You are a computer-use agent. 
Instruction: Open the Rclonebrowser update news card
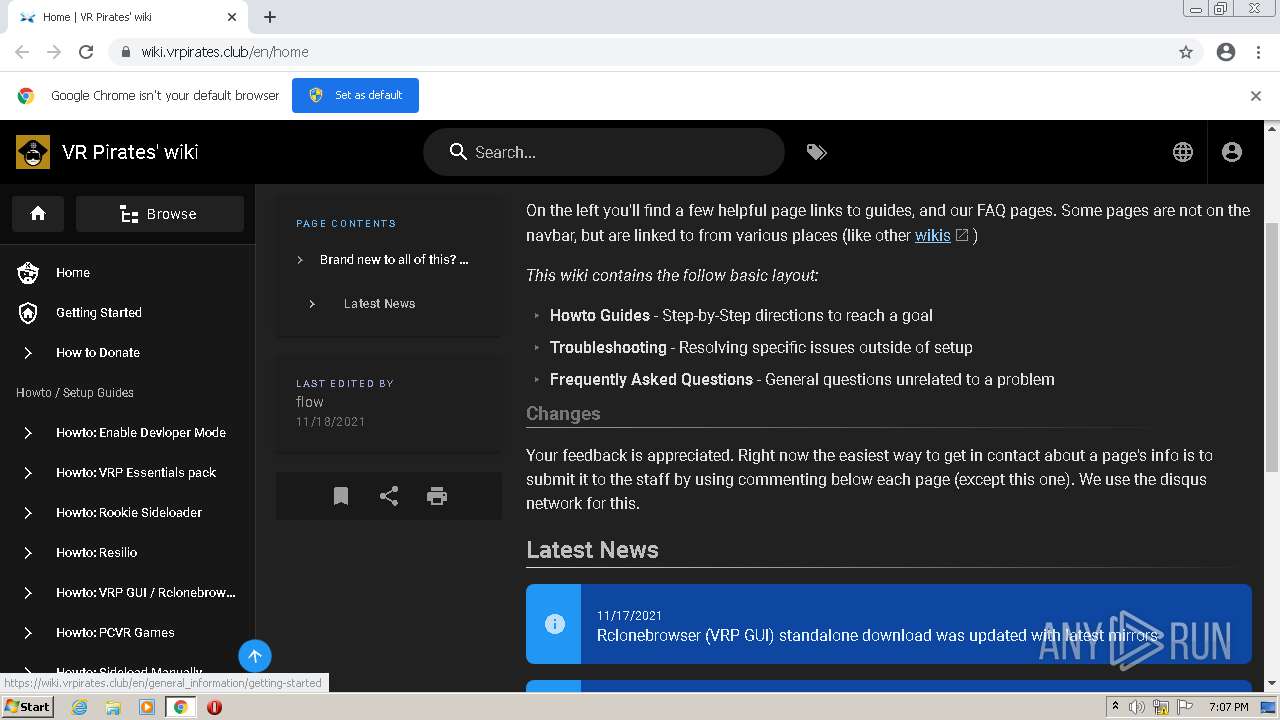point(889,624)
